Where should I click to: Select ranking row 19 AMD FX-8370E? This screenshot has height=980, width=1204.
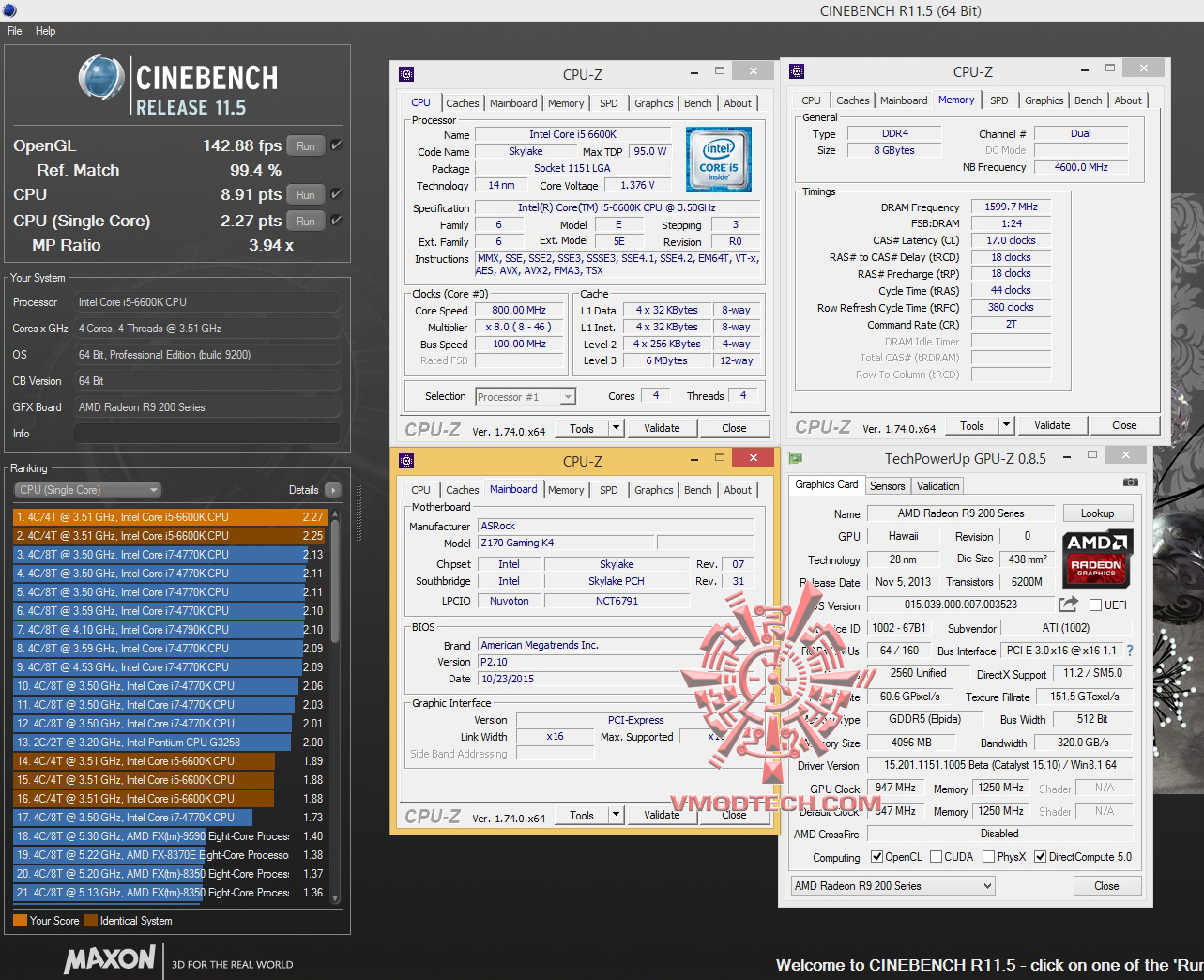(169, 855)
